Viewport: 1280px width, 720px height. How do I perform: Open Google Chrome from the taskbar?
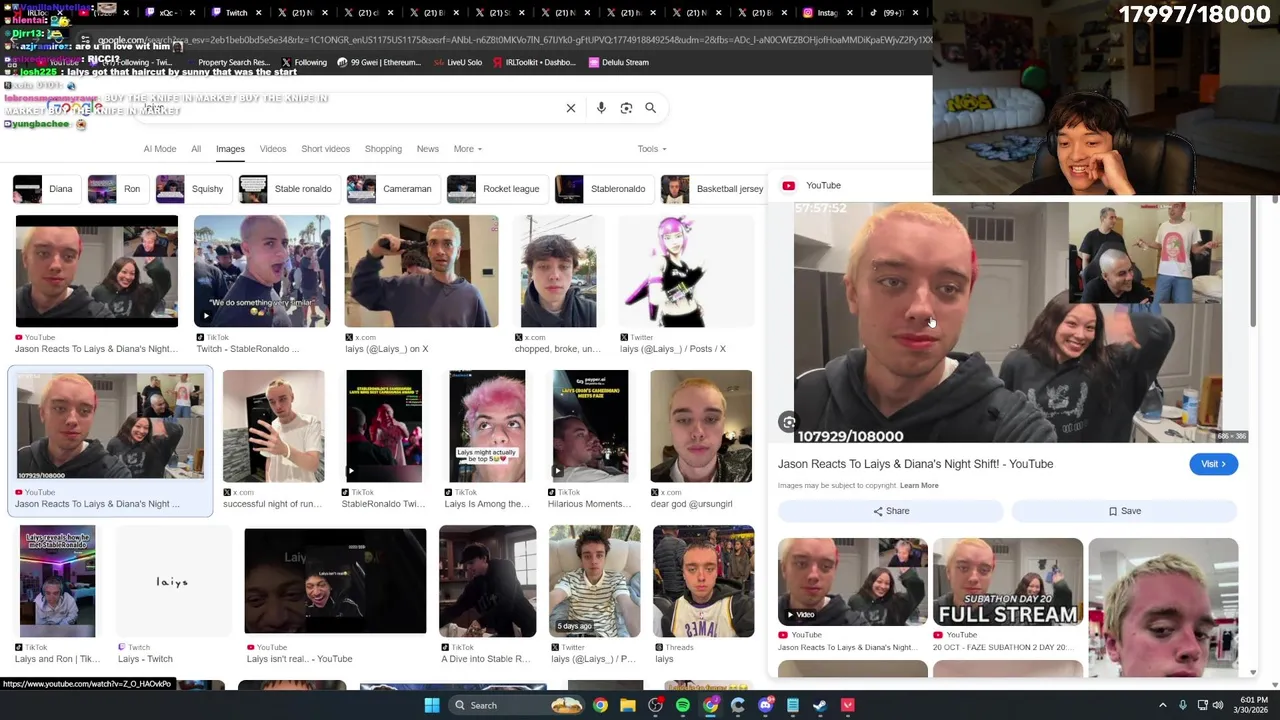tap(600, 705)
